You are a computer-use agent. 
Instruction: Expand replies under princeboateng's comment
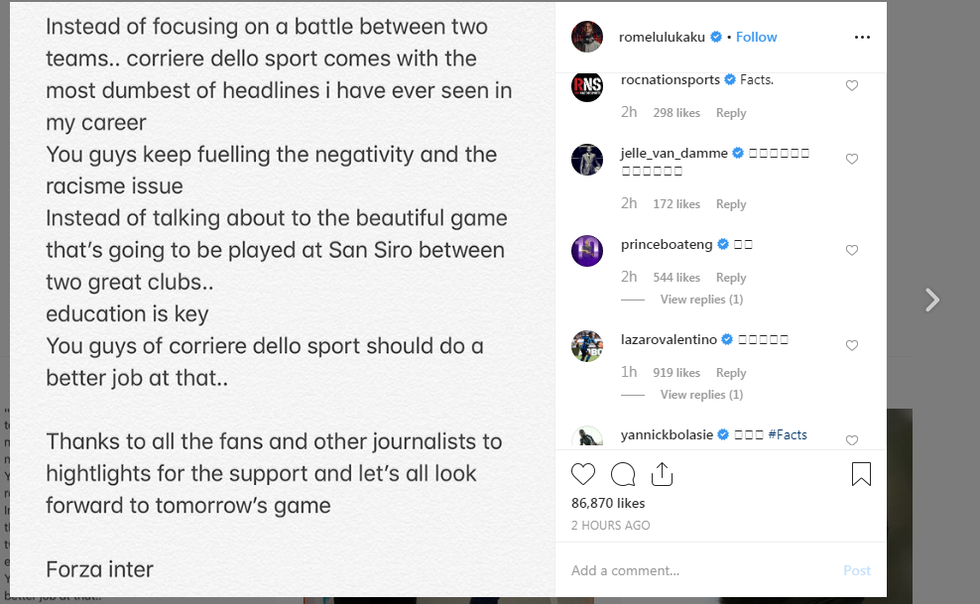tap(701, 299)
